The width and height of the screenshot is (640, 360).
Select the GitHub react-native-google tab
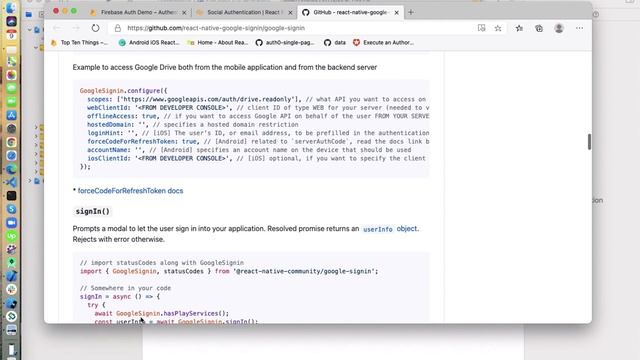point(350,13)
